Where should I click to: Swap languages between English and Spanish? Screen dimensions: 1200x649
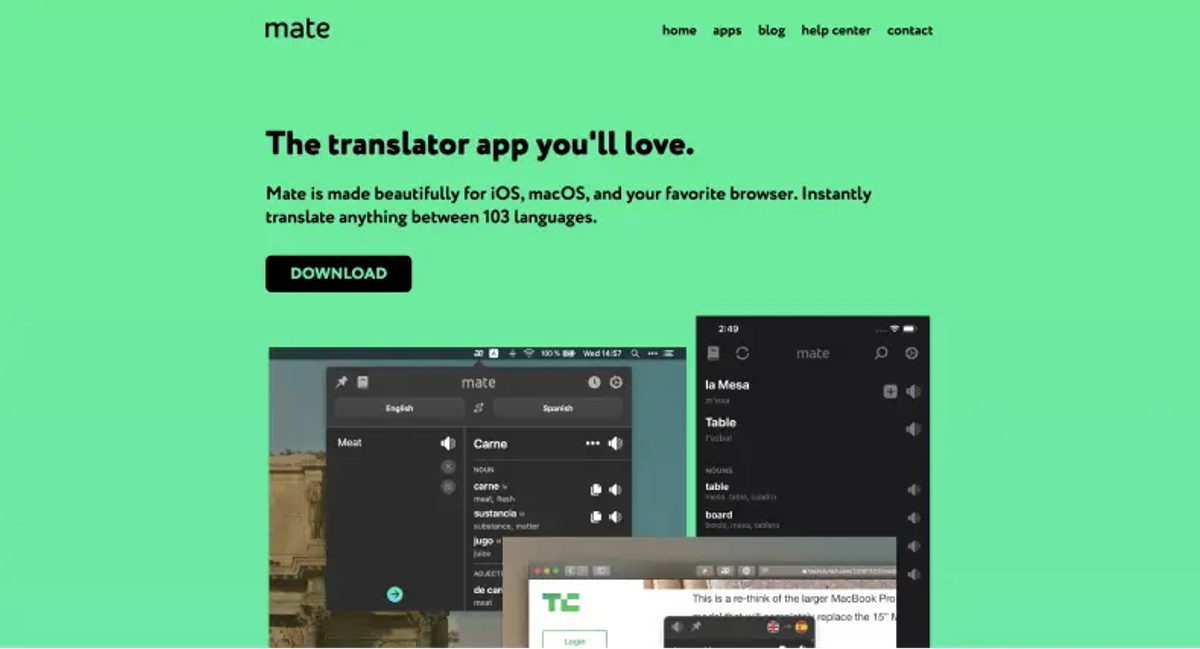(479, 408)
